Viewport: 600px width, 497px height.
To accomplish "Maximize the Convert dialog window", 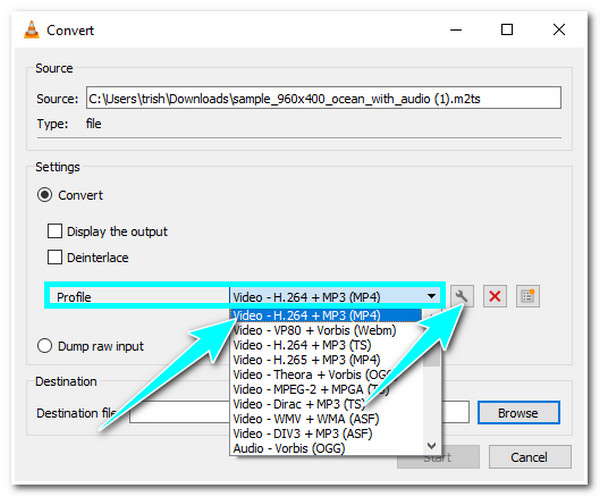I will click(507, 30).
